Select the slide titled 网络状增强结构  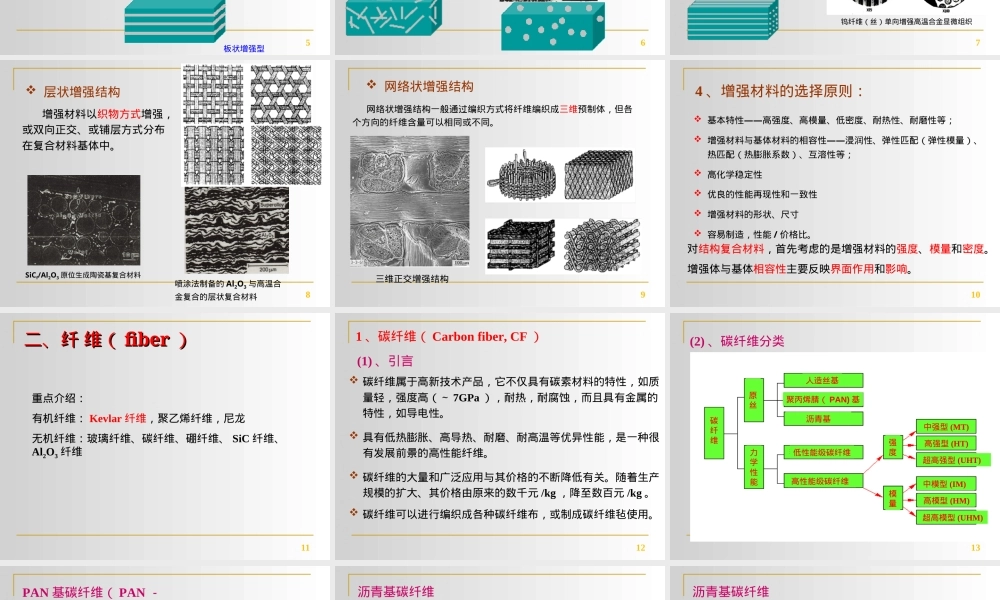(500, 183)
